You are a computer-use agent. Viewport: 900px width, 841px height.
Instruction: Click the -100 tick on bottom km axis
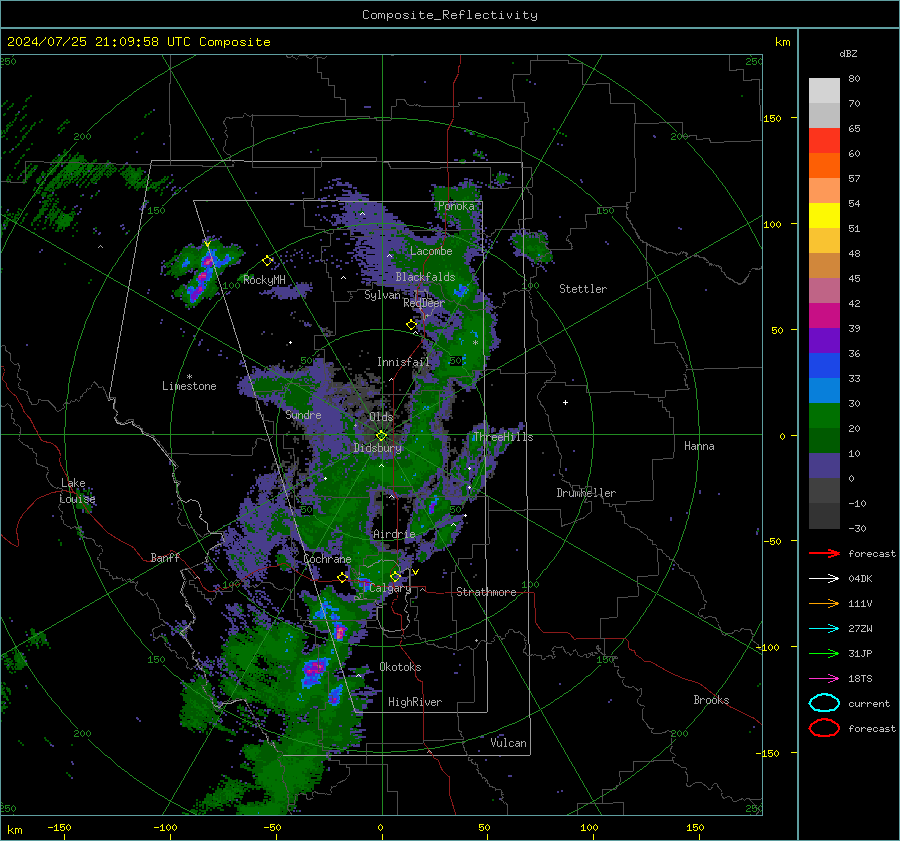pyautogui.click(x=165, y=828)
